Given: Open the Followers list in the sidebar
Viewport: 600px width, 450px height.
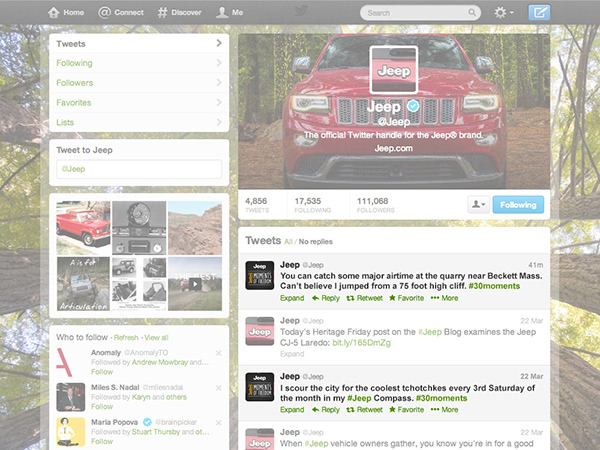Looking at the screenshot, I should (139, 83).
